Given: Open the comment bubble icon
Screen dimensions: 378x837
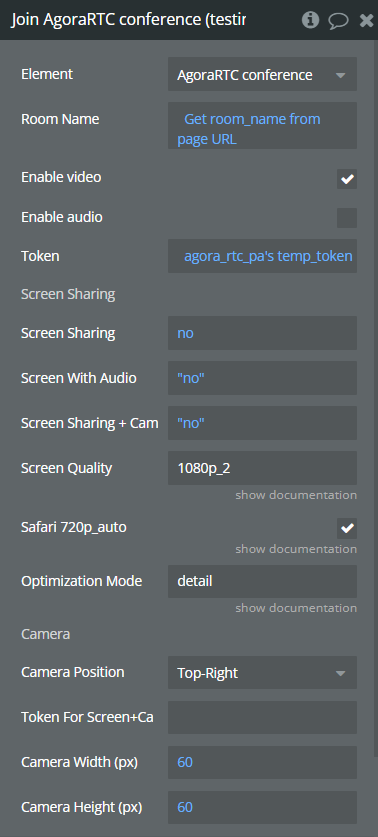Looking at the screenshot, I should 338,21.
